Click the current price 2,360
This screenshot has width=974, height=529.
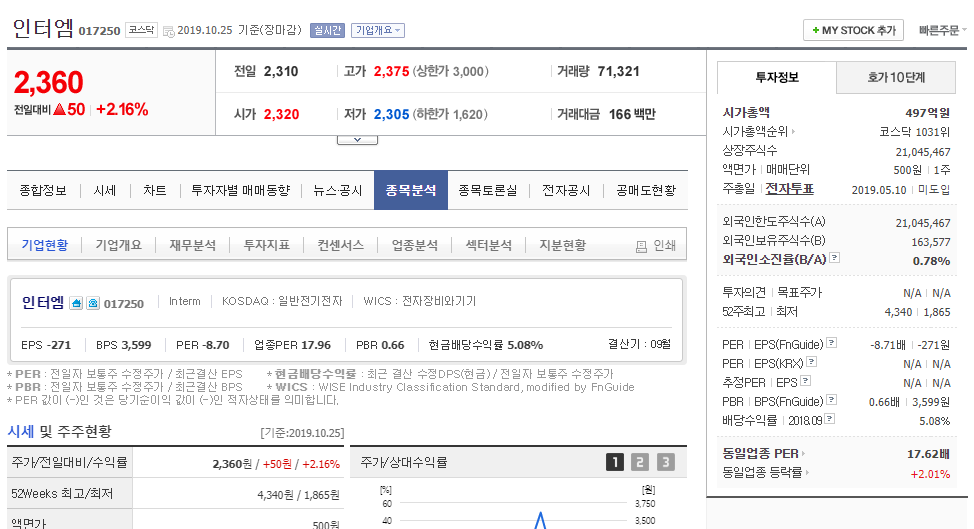click(x=48, y=82)
